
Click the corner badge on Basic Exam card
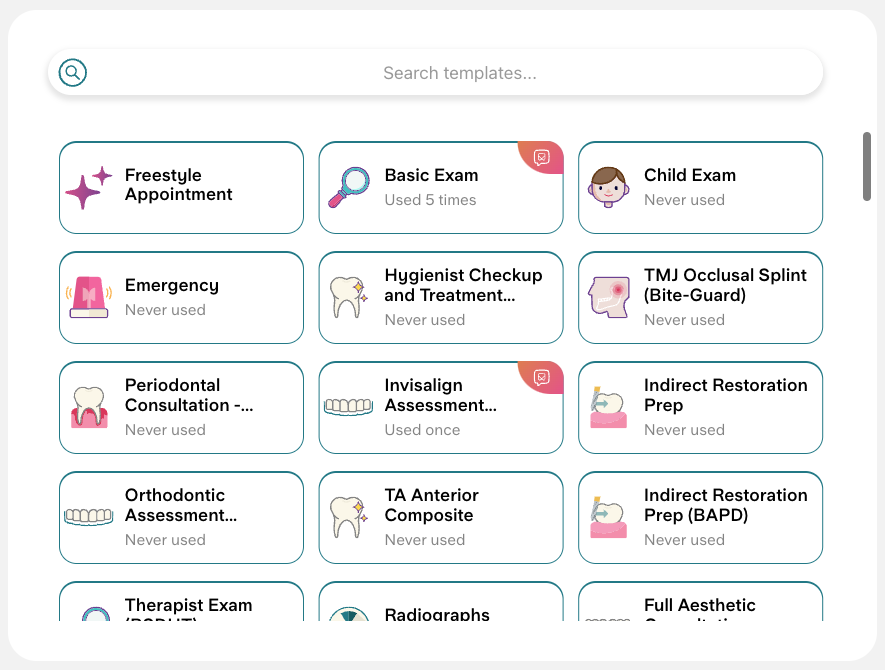tap(541, 157)
